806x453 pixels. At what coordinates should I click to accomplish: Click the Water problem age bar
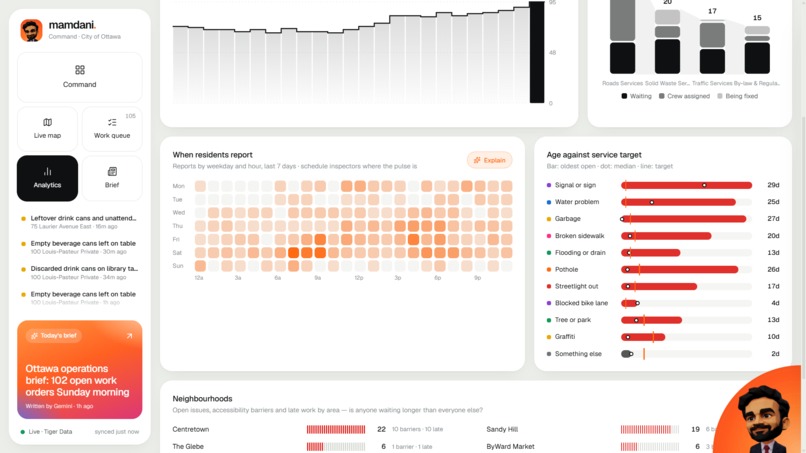click(678, 202)
